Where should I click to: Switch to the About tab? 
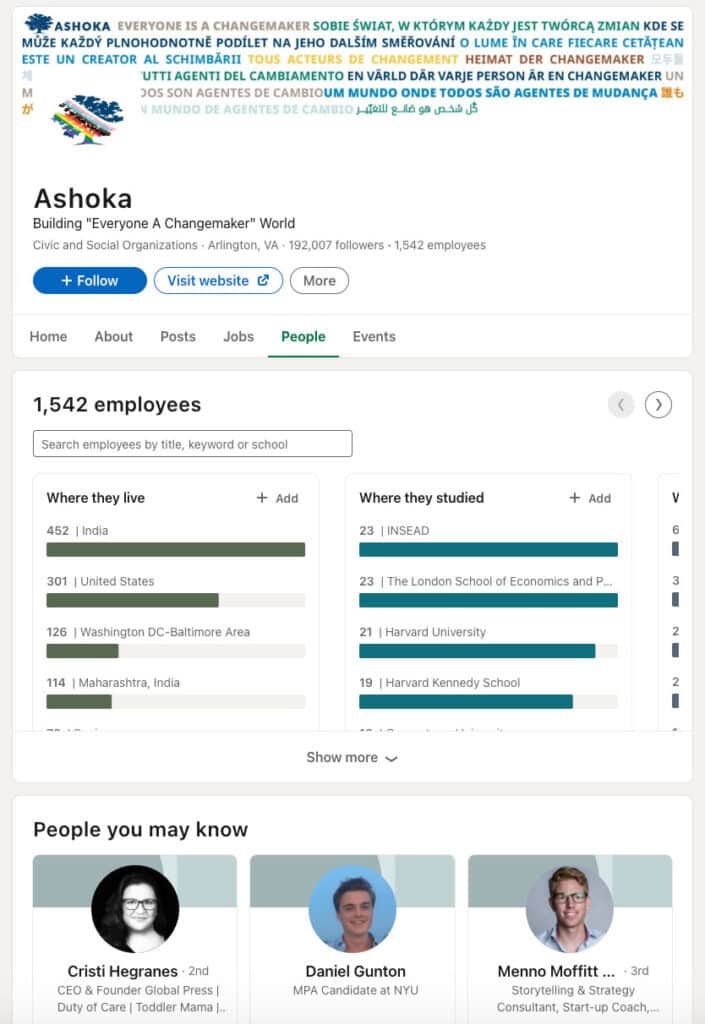[114, 336]
